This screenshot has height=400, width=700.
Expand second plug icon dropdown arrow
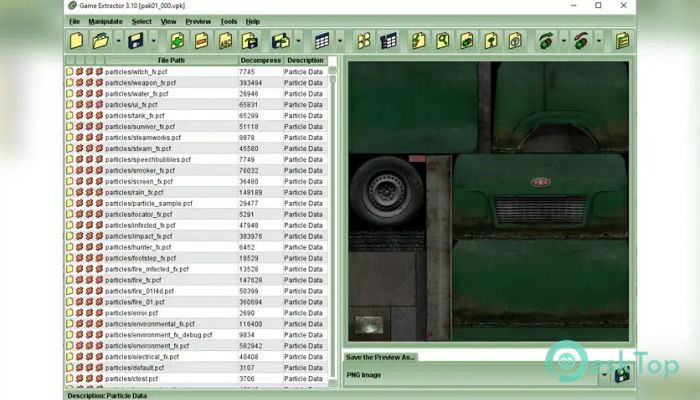click(599, 41)
